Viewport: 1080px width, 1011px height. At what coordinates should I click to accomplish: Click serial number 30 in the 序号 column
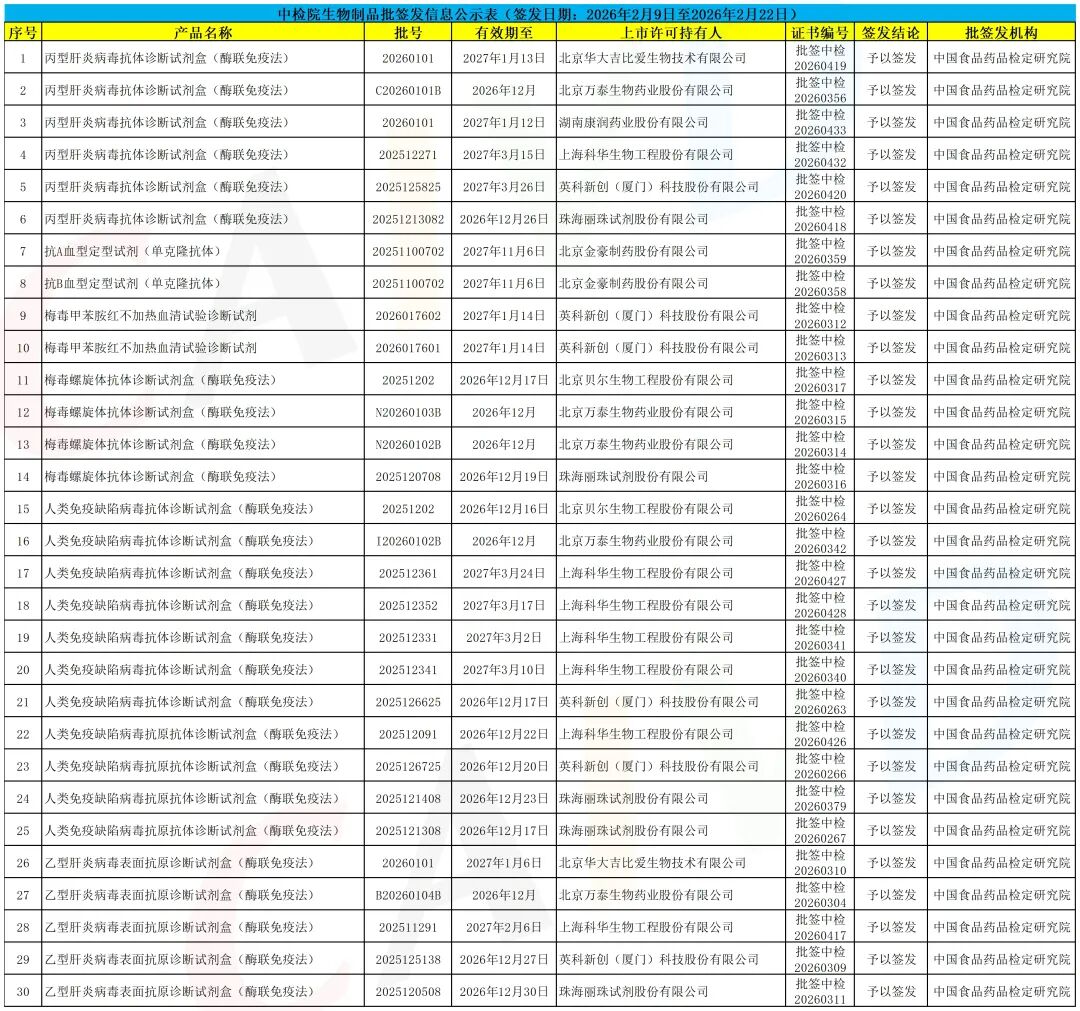tap(23, 992)
